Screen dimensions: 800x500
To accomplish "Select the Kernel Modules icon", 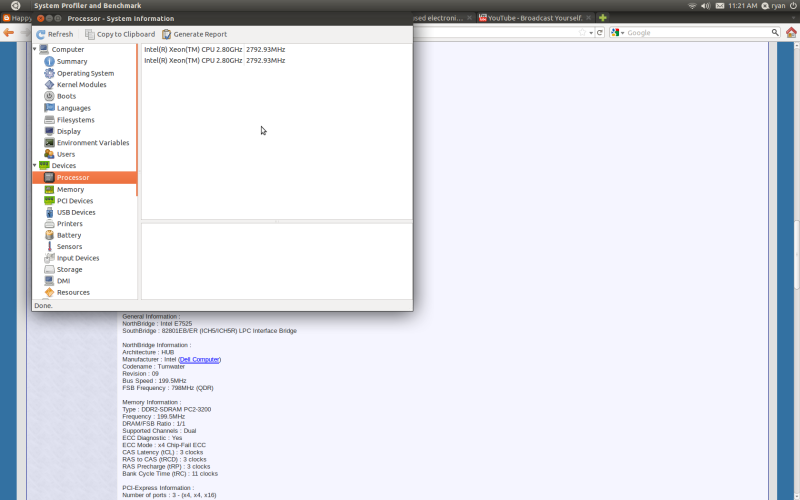I will tap(49, 85).
